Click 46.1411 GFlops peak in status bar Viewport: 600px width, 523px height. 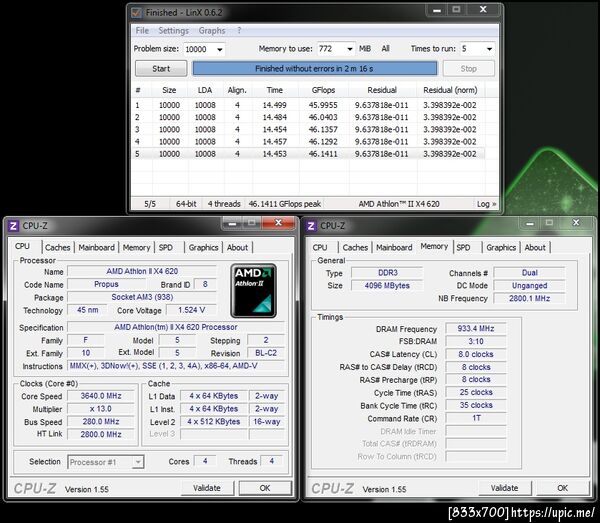point(285,204)
